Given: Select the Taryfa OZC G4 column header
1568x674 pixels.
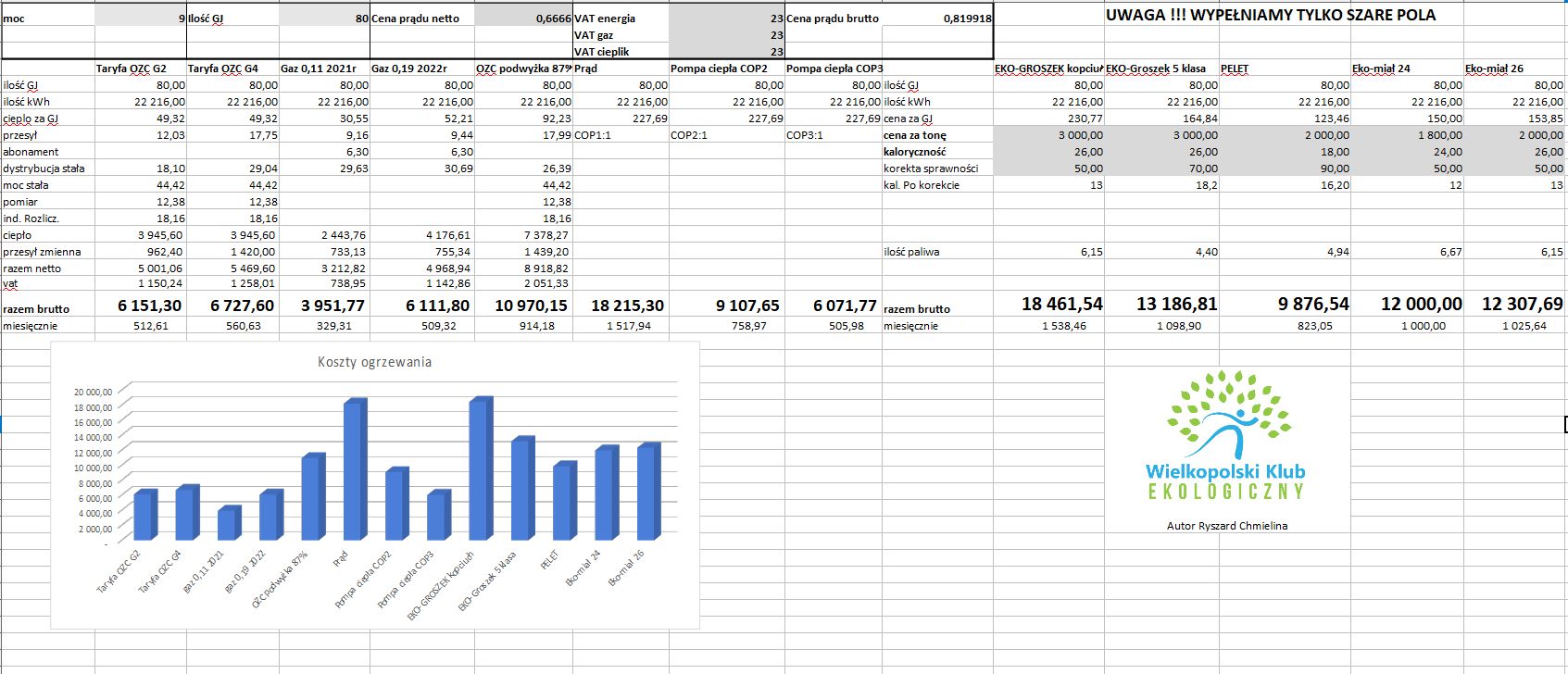Looking at the screenshot, I should click(x=232, y=68).
